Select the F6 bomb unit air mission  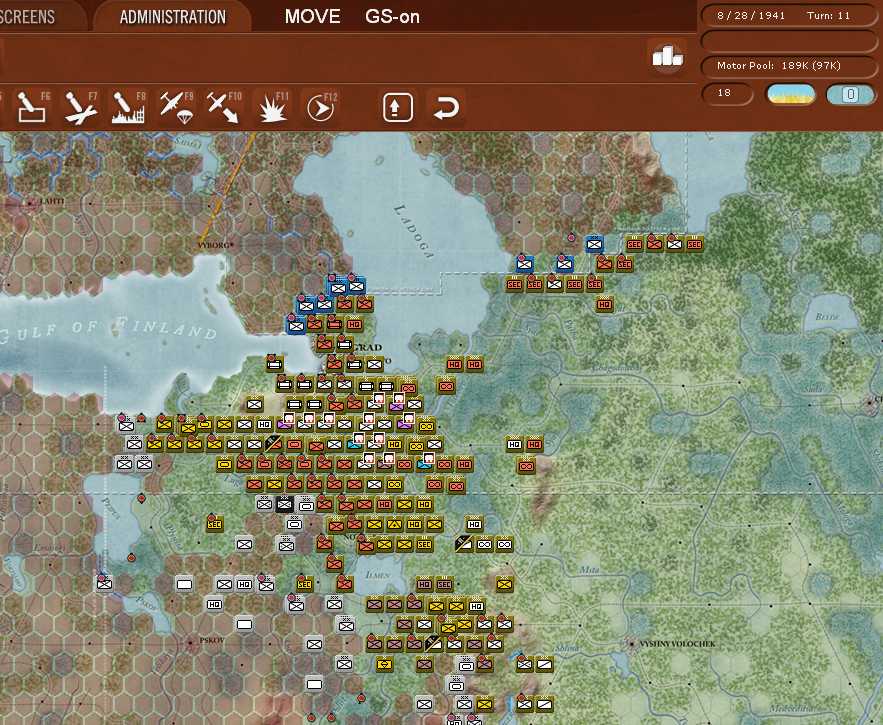point(32,106)
